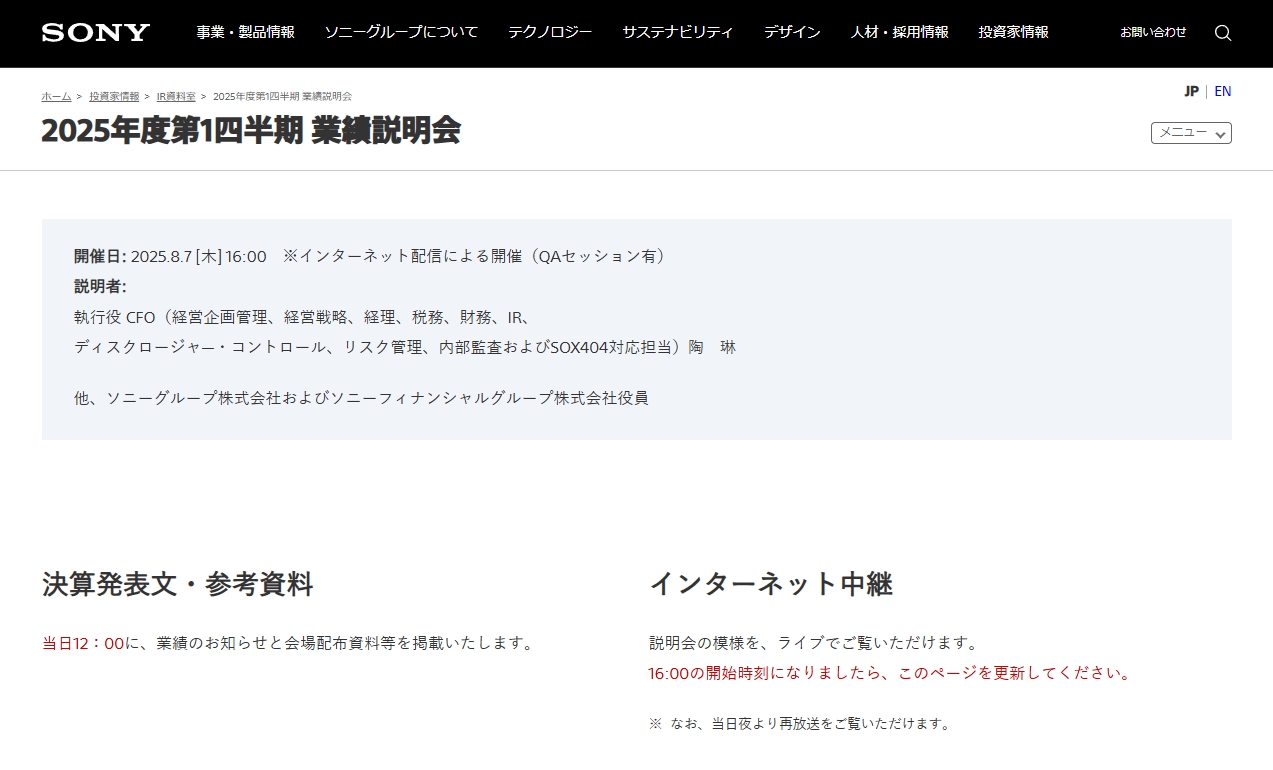Open テクノロジー menu
The height and width of the screenshot is (770, 1273).
(550, 32)
